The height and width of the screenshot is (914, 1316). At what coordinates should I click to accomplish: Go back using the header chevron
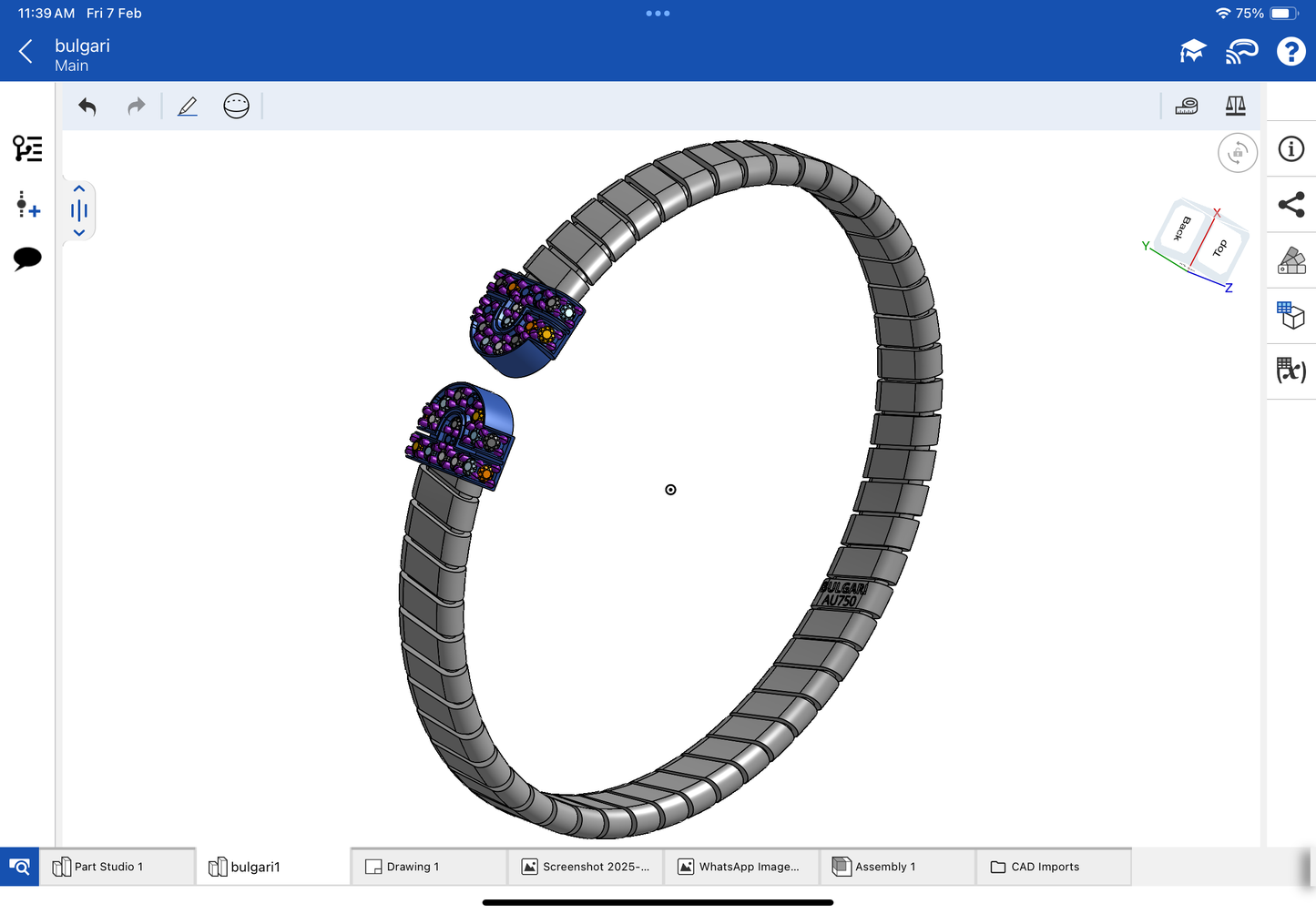coord(26,52)
